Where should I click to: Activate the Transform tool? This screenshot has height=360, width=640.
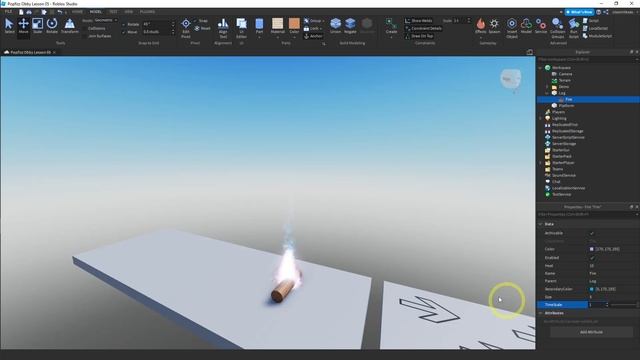[x=70, y=26]
